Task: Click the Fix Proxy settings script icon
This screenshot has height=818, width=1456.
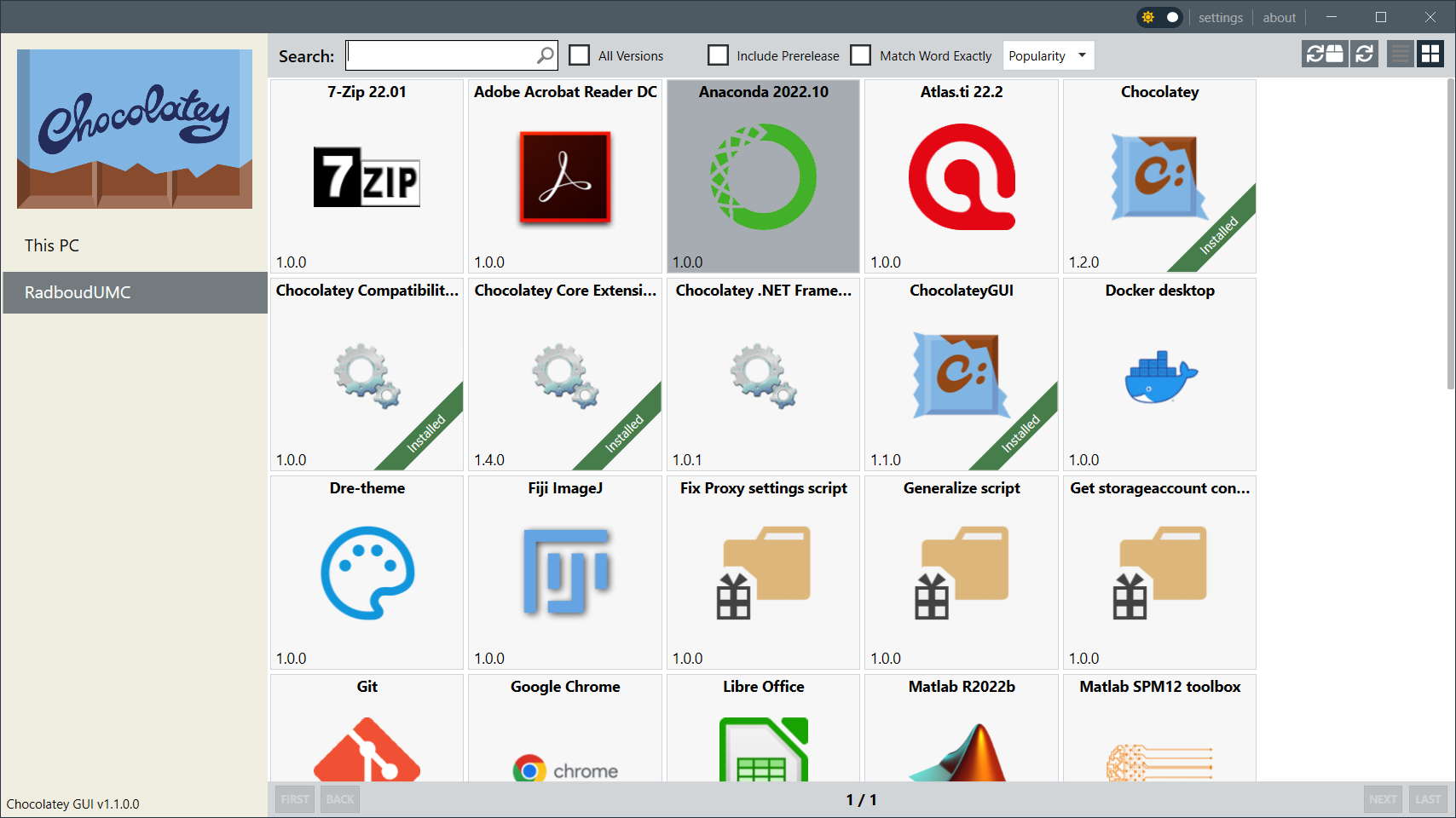Action: click(763, 573)
